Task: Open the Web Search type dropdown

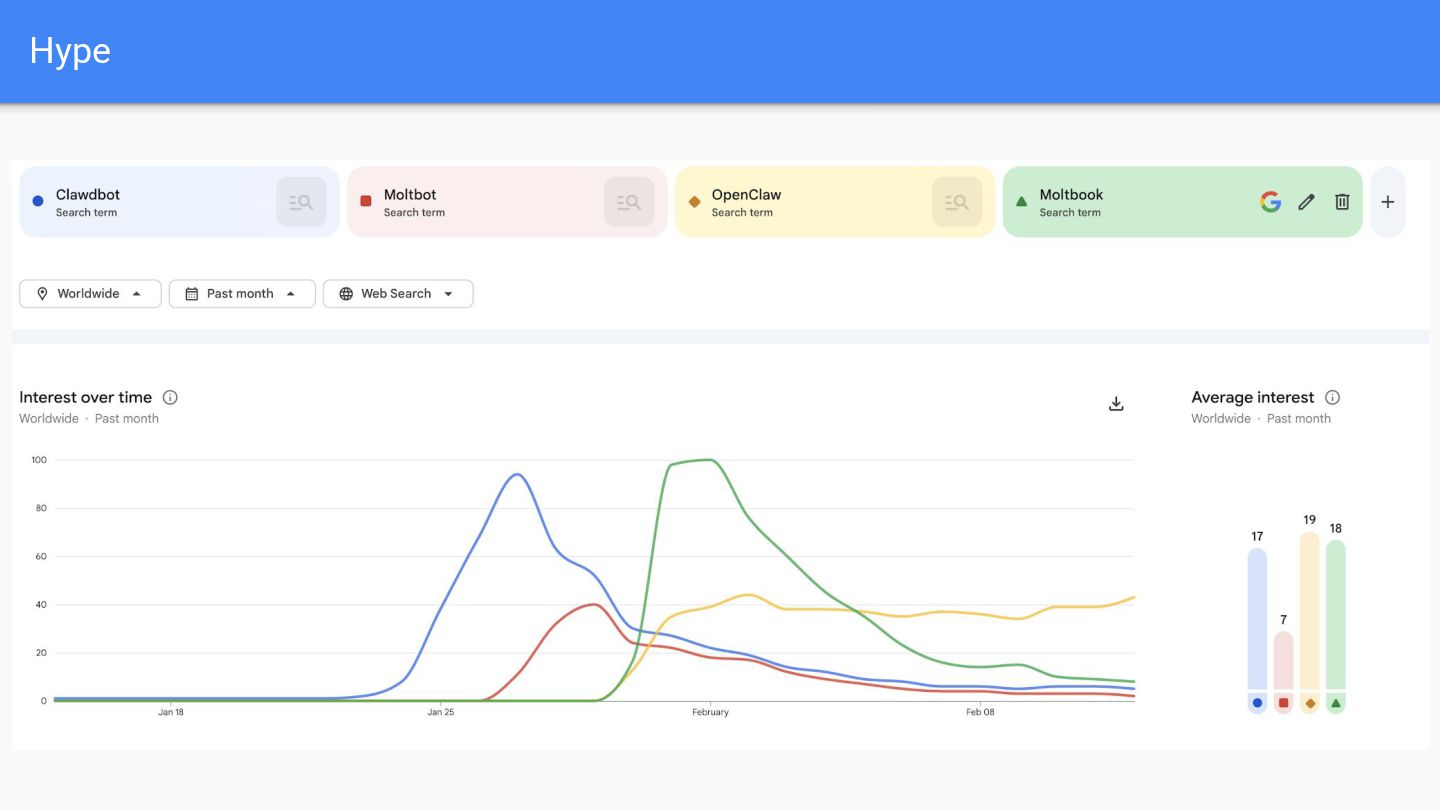Action: tap(398, 294)
